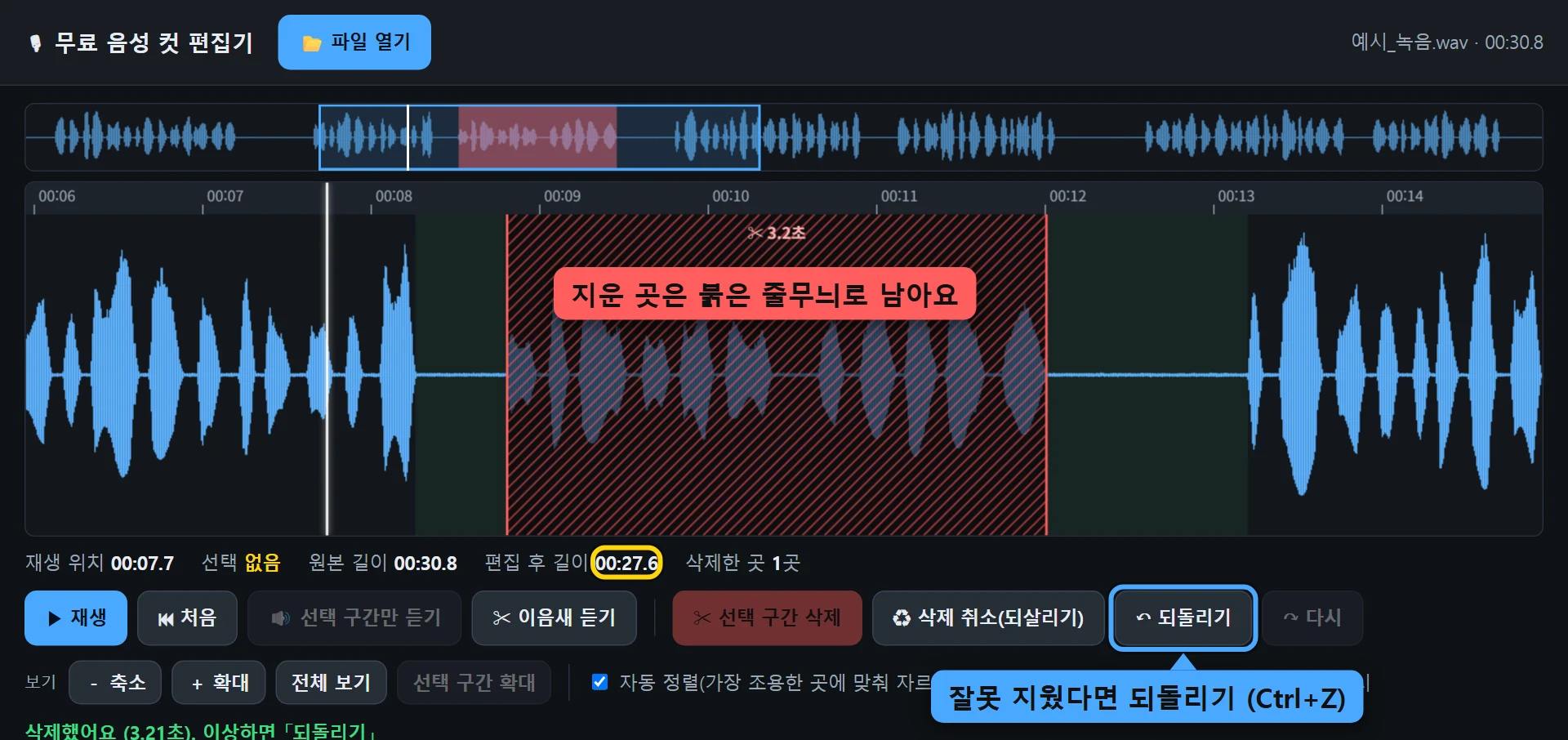Click the 무료 음성 컷 편집기 title
Screen dimensions: 1568x740
[x=154, y=42]
